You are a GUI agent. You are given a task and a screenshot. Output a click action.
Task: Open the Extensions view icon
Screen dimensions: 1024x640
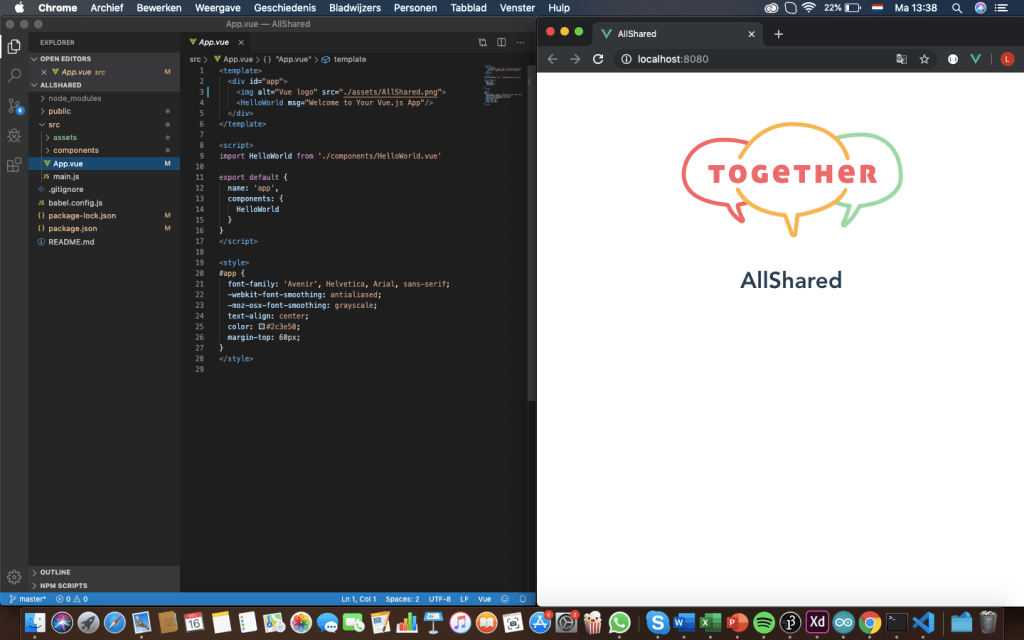[x=14, y=165]
